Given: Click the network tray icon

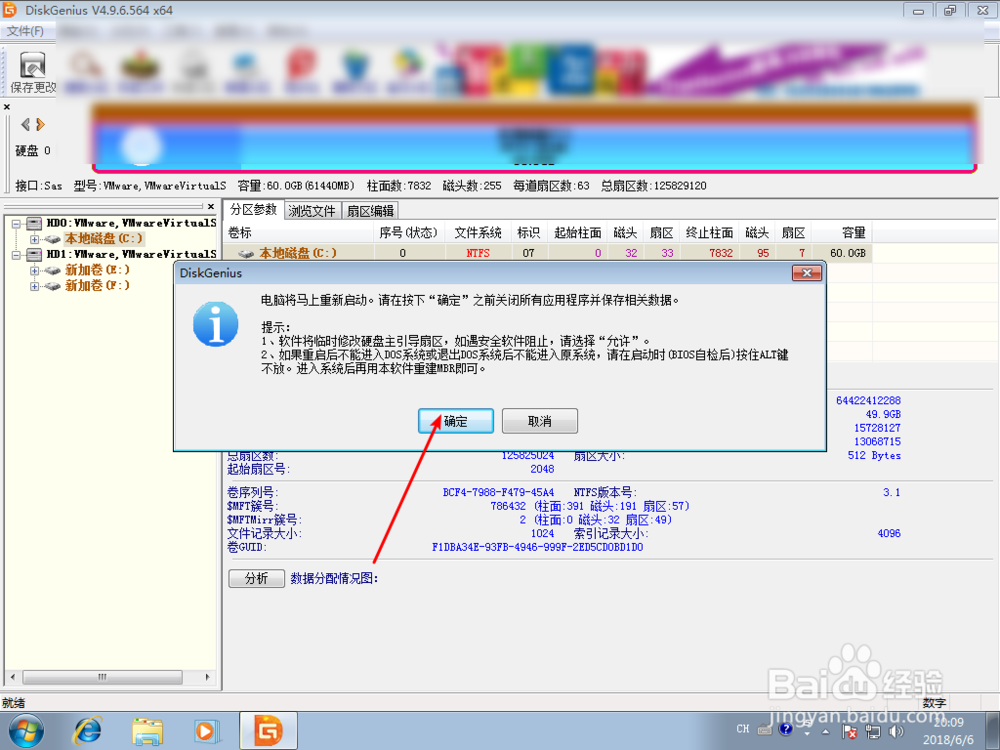Looking at the screenshot, I should click(x=872, y=732).
